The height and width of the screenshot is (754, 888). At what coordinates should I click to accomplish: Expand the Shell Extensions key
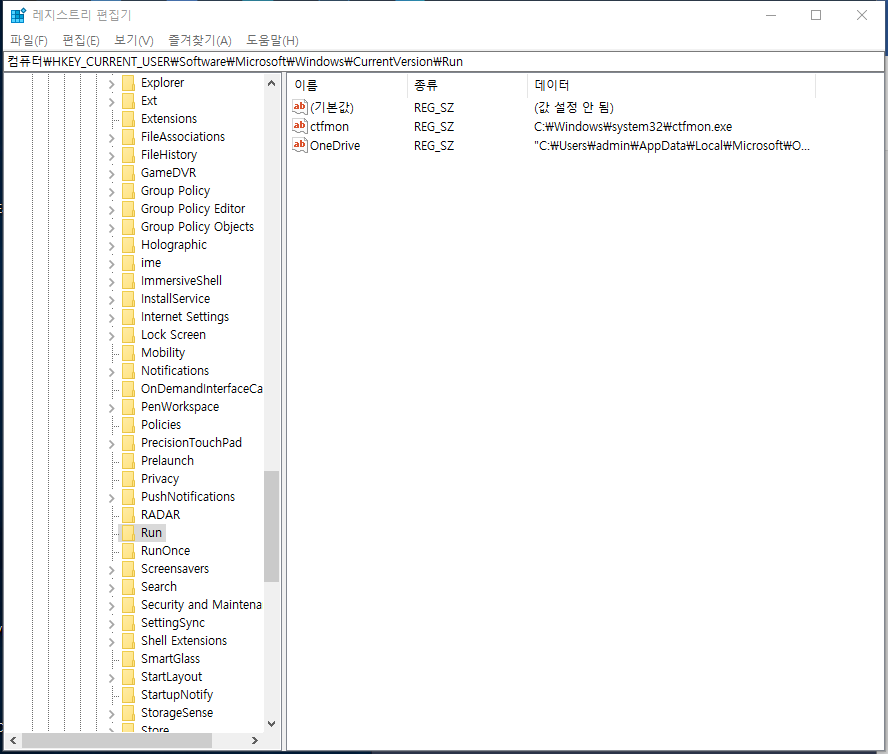[111, 641]
